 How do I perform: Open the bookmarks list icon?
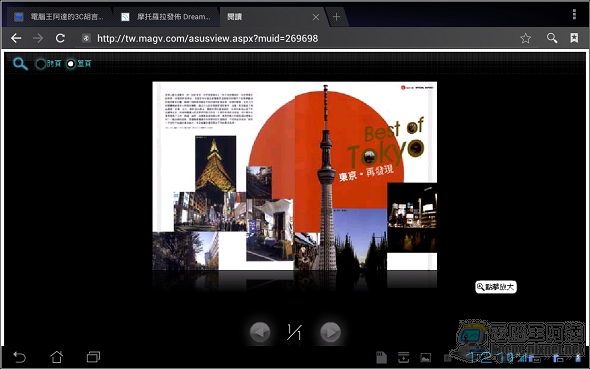coord(574,38)
